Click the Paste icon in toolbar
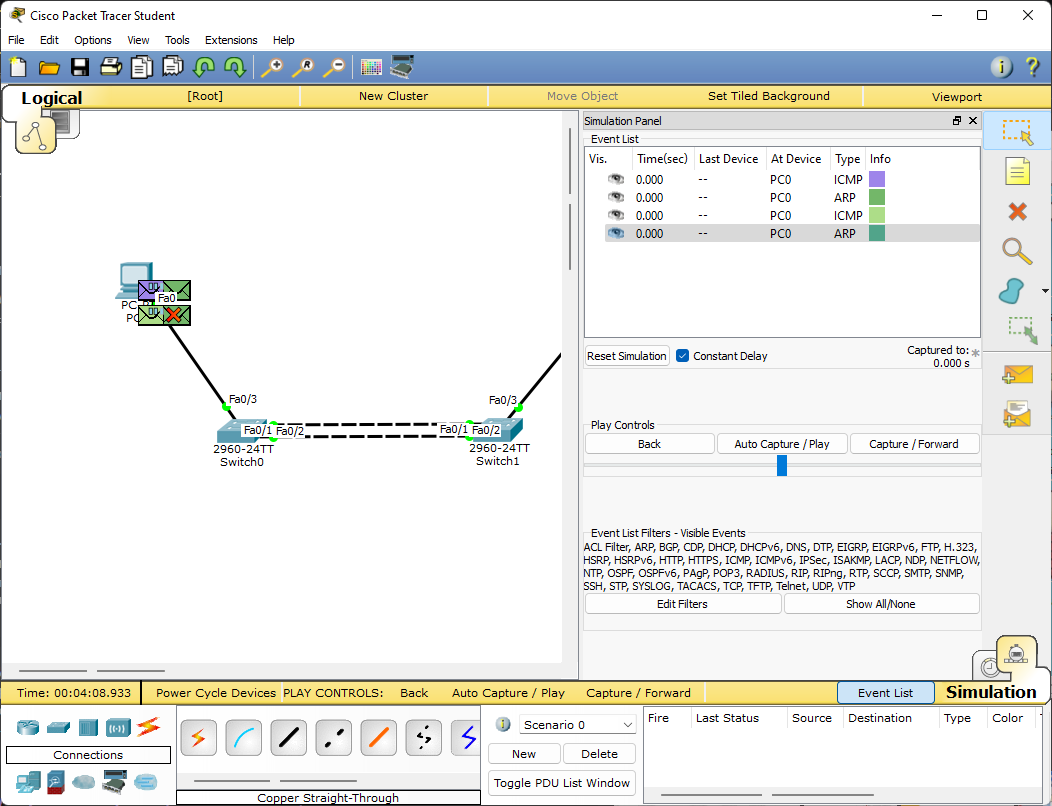 [x=172, y=67]
